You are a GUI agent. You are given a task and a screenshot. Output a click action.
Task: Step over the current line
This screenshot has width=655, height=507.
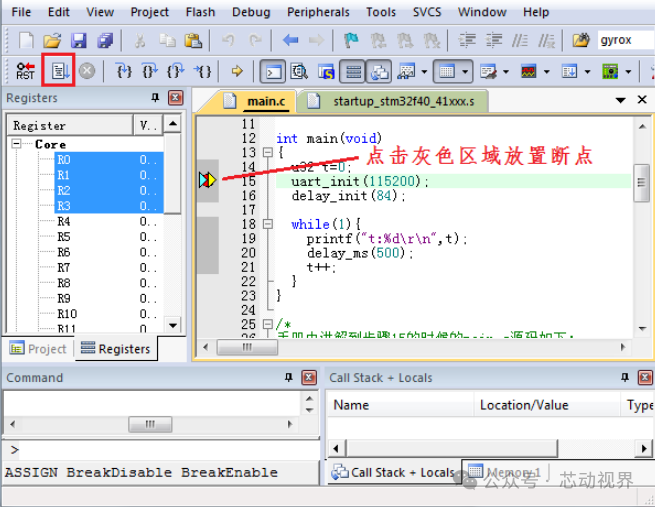tap(150, 71)
